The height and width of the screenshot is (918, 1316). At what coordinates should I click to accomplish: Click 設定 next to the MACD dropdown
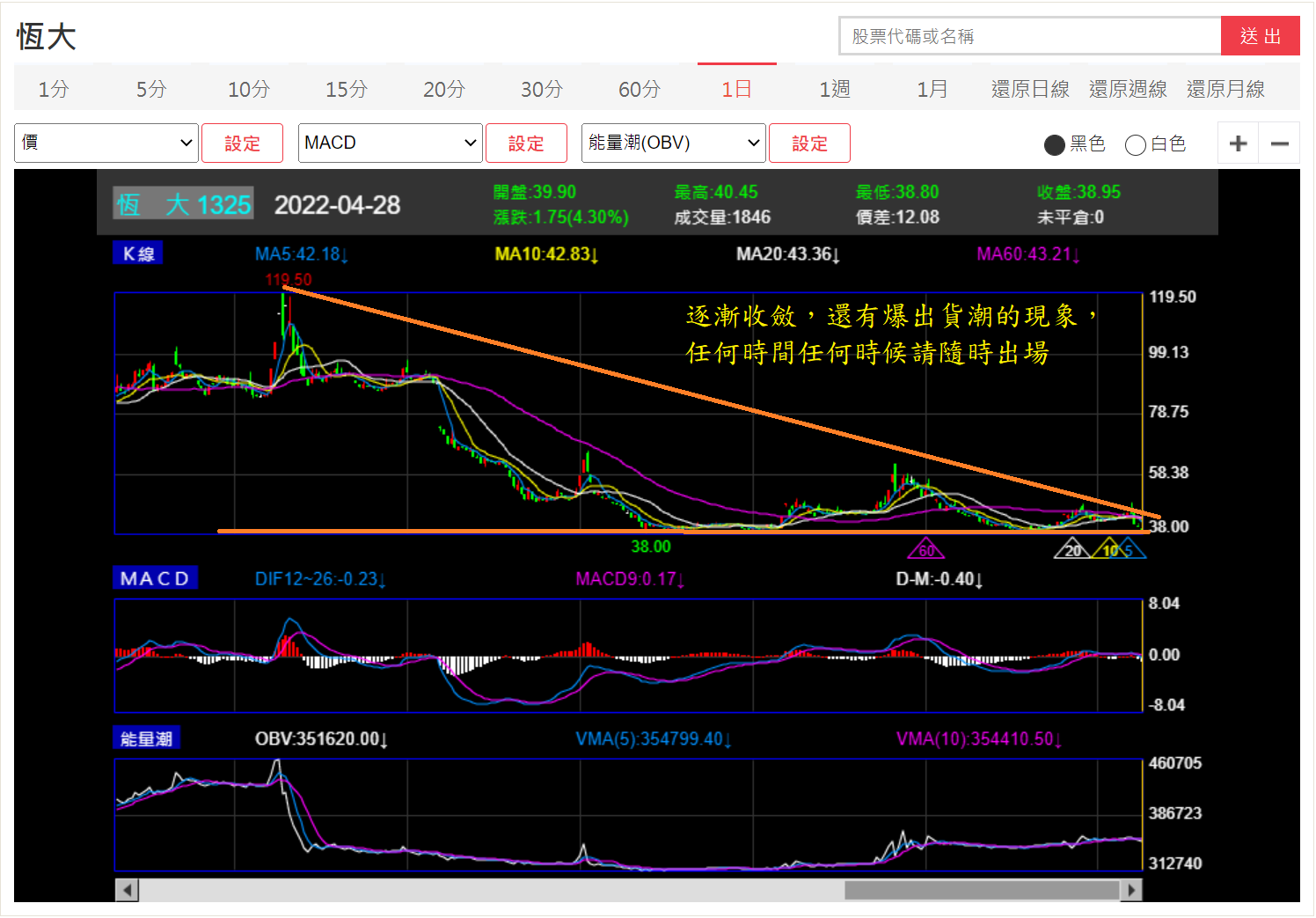point(526,143)
